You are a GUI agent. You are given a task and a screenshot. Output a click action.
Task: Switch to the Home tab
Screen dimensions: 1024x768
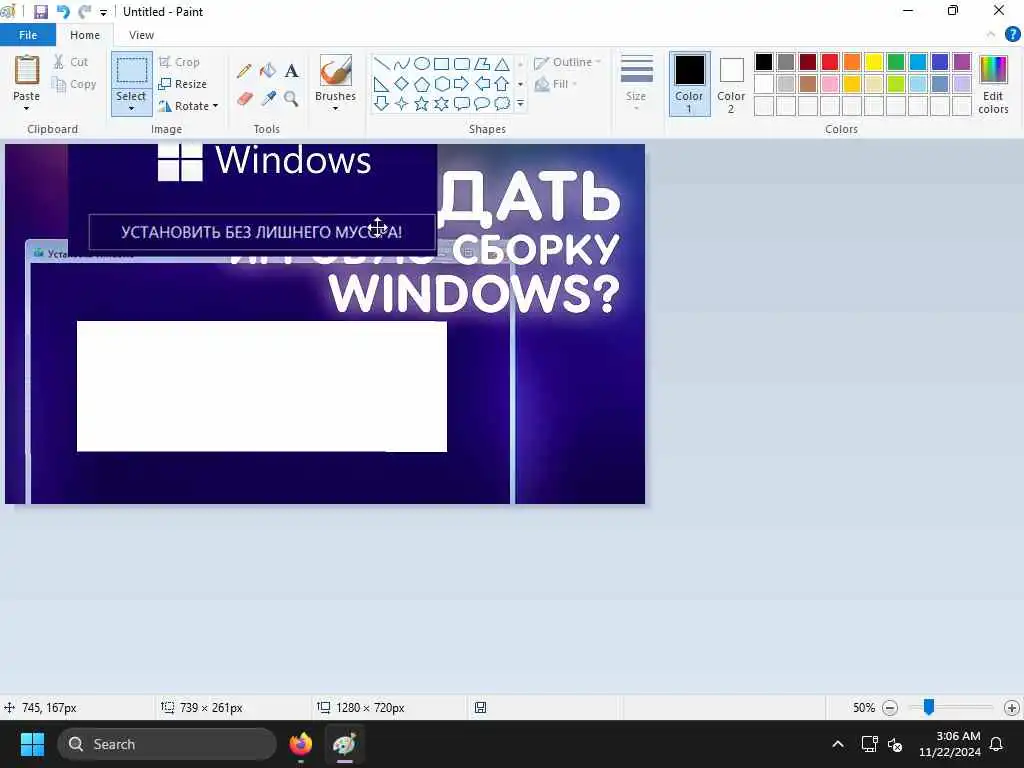(x=85, y=35)
